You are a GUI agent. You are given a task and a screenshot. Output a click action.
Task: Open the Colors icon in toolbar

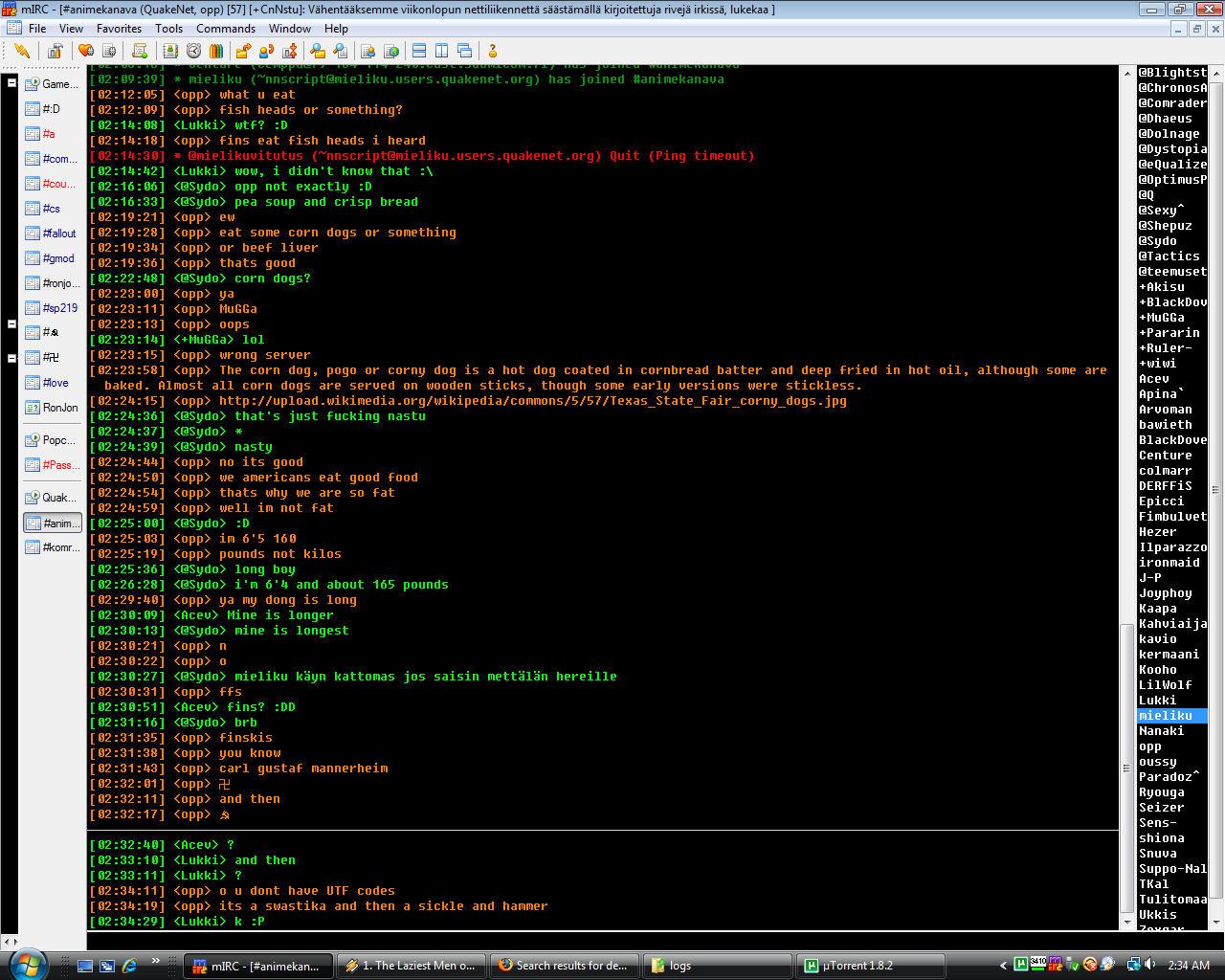coord(217,51)
